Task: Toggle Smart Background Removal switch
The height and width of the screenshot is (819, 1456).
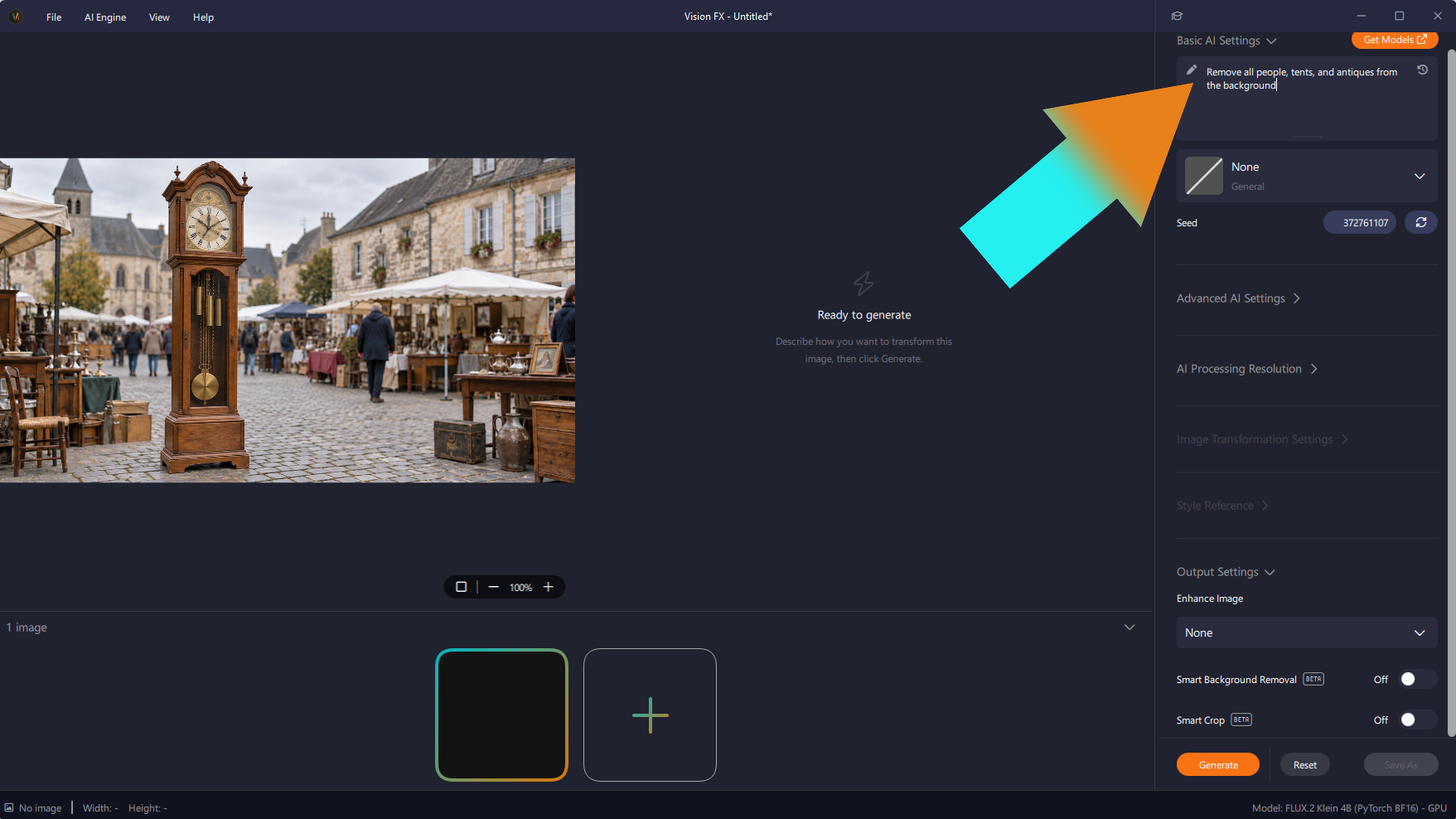Action: coord(1417,679)
